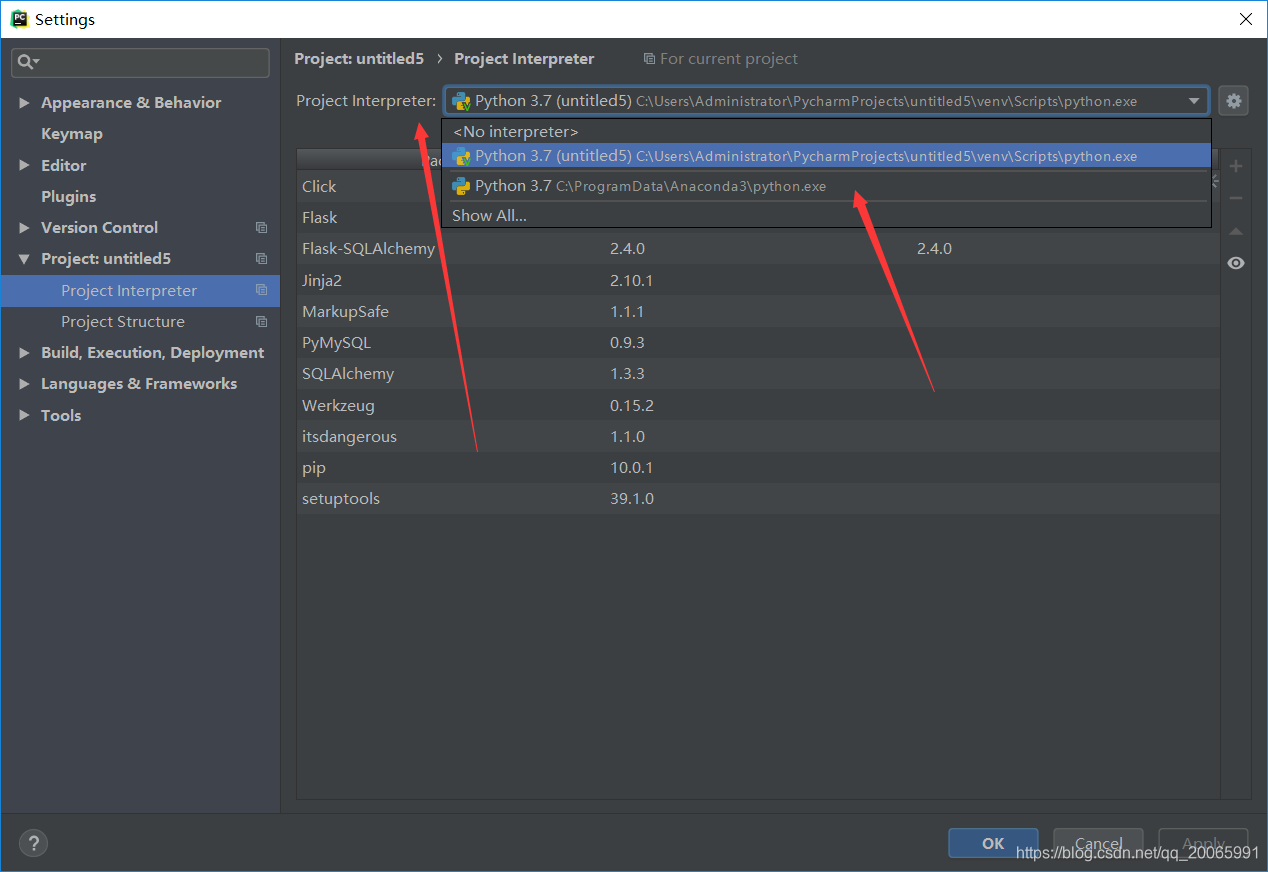Select the SQLAlchemy package row
Viewport: 1268px width, 872px height.
pyautogui.click(x=758, y=374)
